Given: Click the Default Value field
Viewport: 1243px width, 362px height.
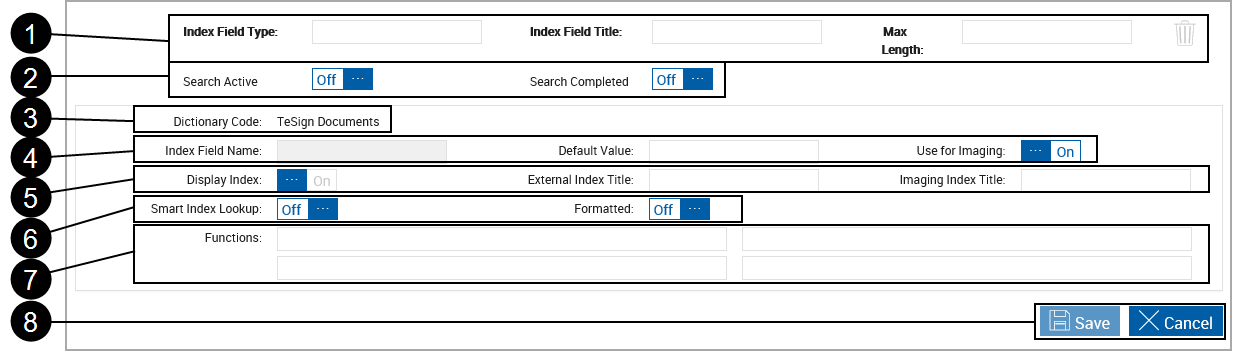Looking at the screenshot, I should (x=734, y=151).
